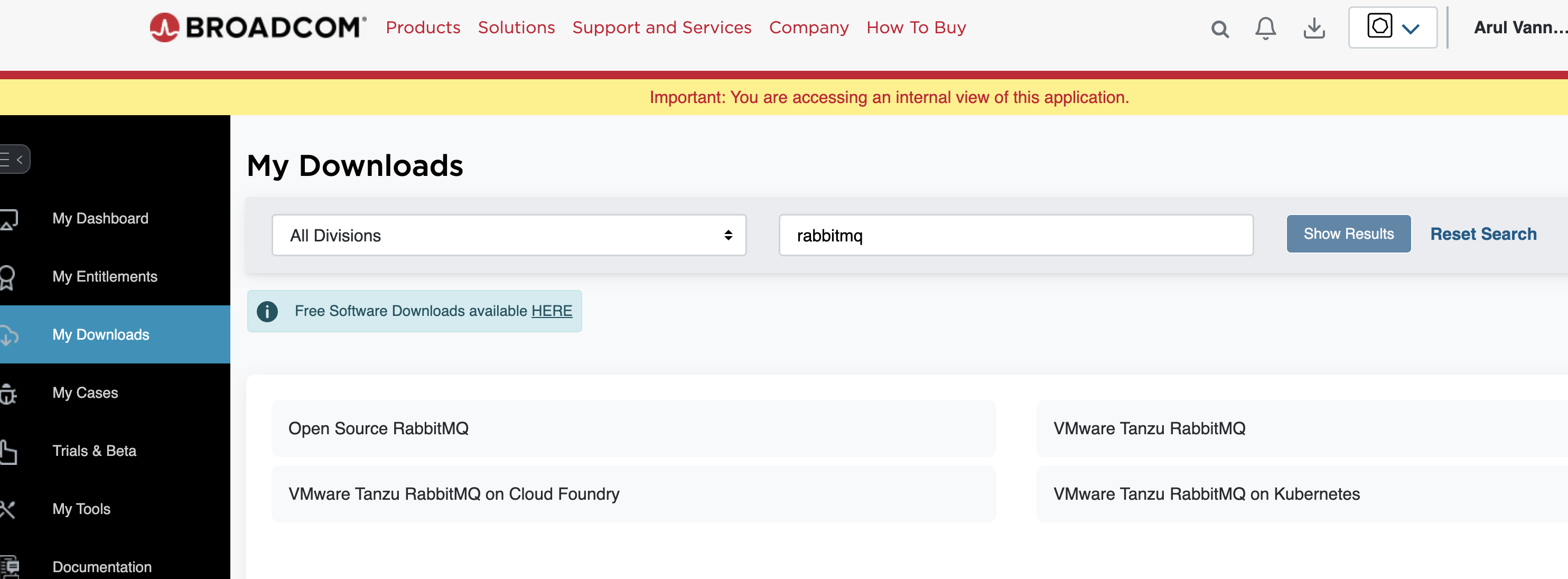Click the My Tools wrench icon
Screen dimensions: 1568x579
[7, 510]
